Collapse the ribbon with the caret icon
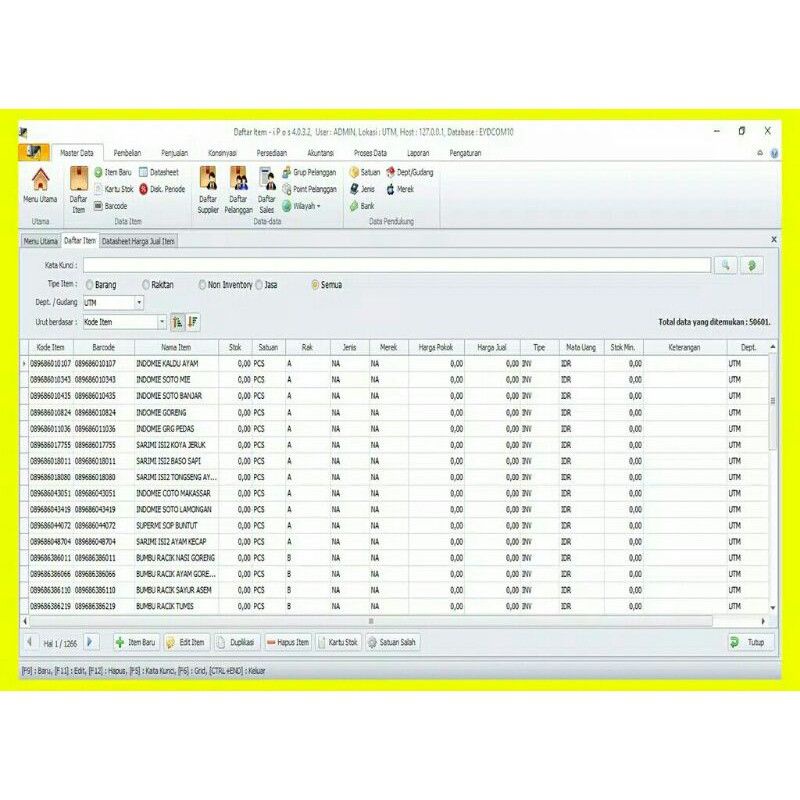The width and height of the screenshot is (800, 800). click(x=760, y=153)
